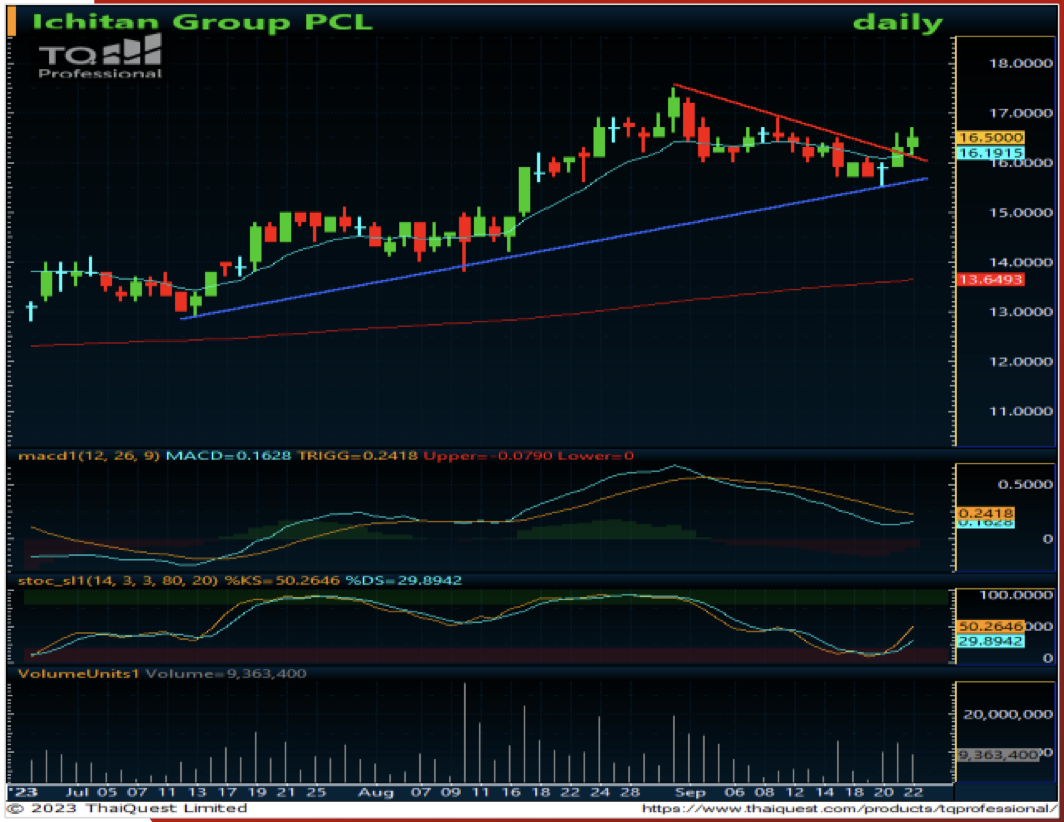Click the 'Jul' date axis label
This screenshot has height=822, width=1064.
[x=78, y=792]
